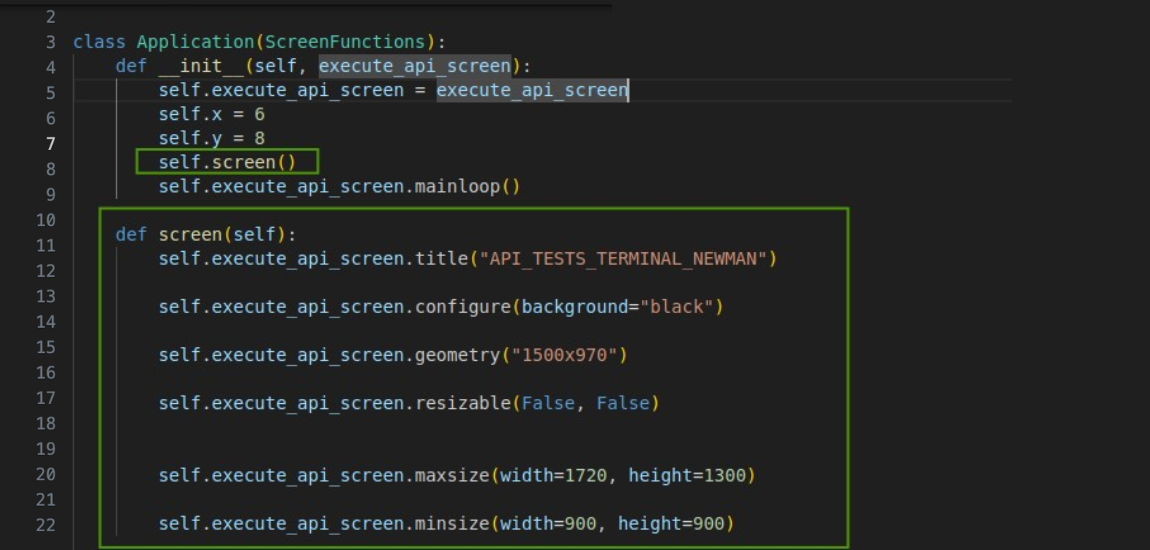
Task: Click the "API_TESTS_TERMINAL_NEWMAN" title string
Action: (623, 259)
